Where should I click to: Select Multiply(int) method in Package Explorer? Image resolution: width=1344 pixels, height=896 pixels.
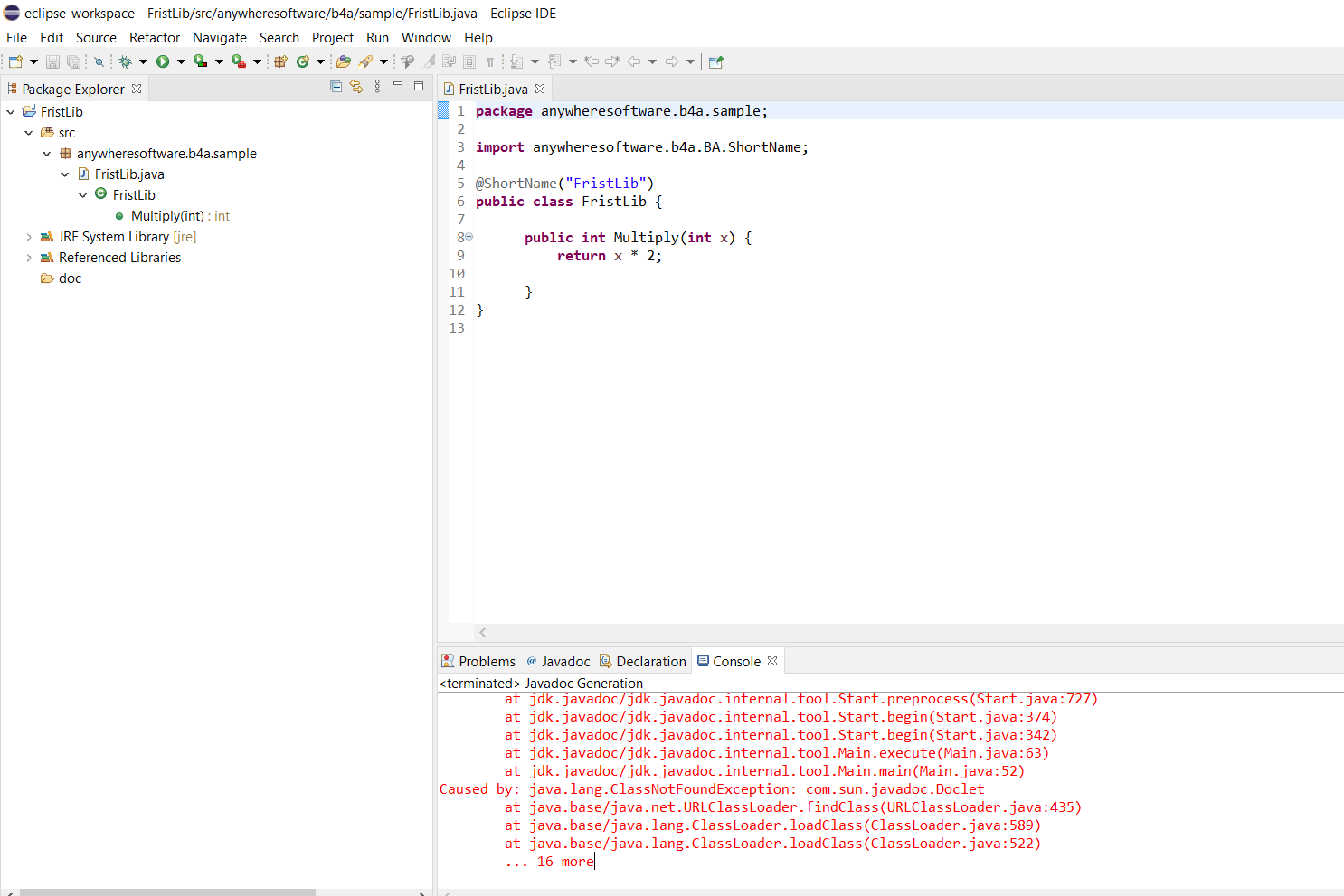click(x=167, y=216)
